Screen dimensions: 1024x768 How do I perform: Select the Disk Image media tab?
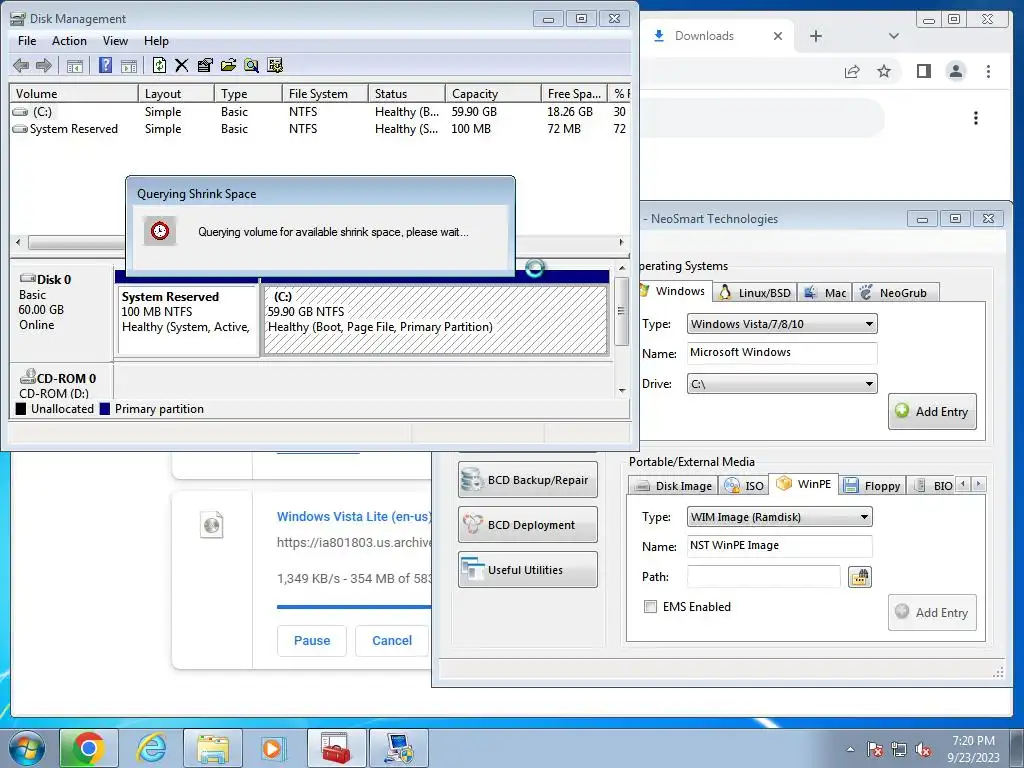click(x=673, y=485)
